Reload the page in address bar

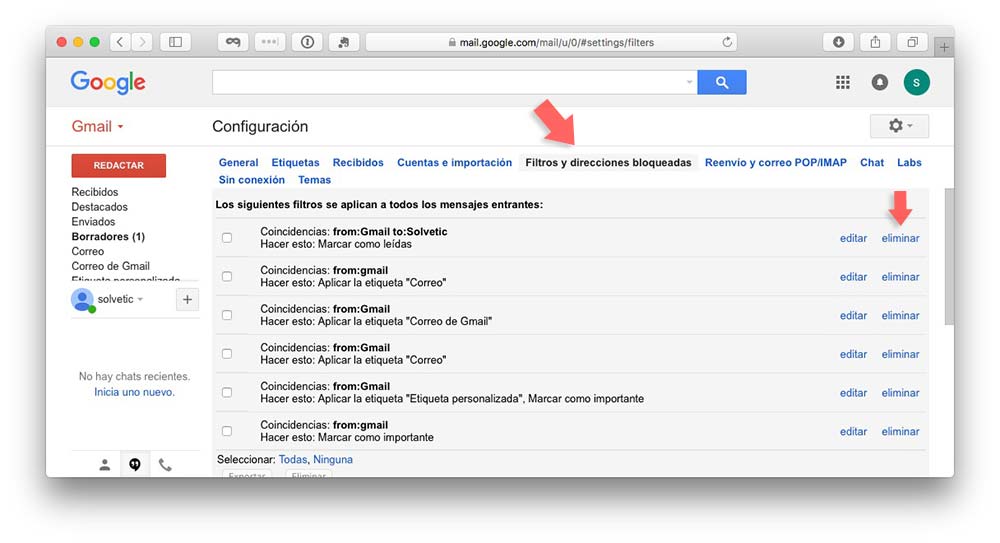[727, 42]
